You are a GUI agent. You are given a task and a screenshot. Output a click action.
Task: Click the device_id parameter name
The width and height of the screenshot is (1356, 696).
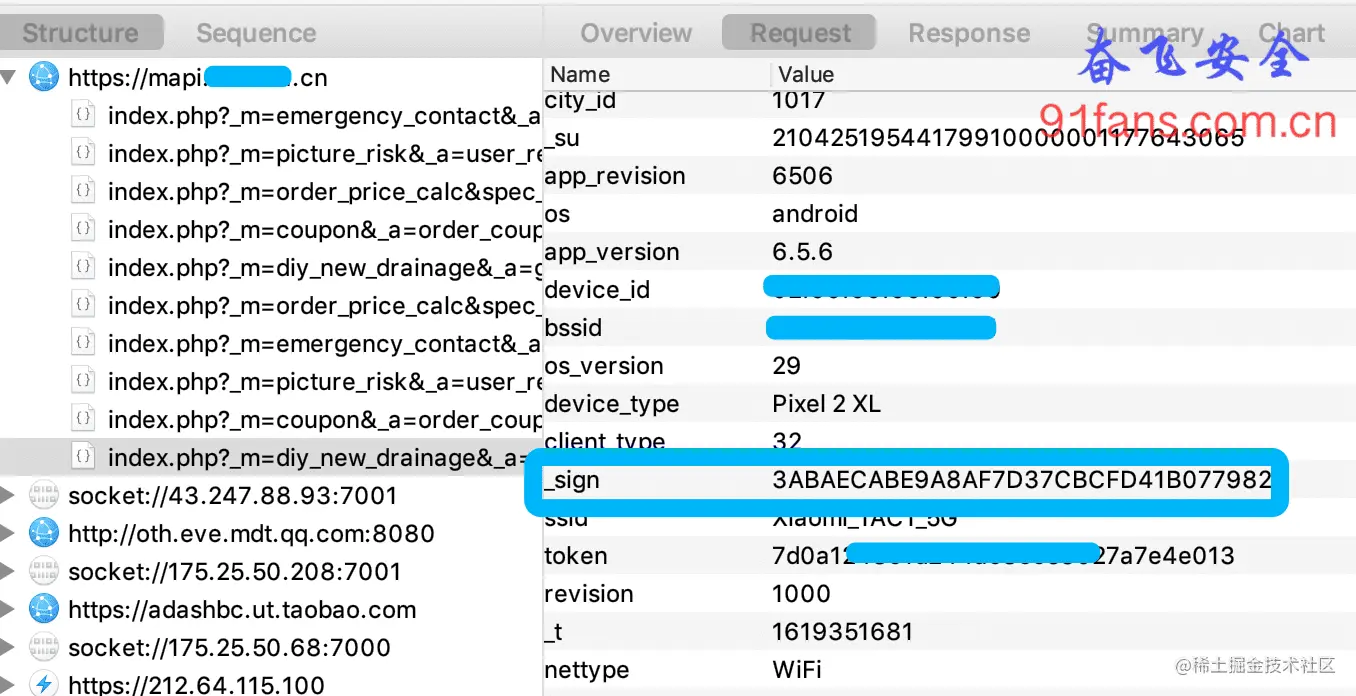pyautogui.click(x=597, y=290)
